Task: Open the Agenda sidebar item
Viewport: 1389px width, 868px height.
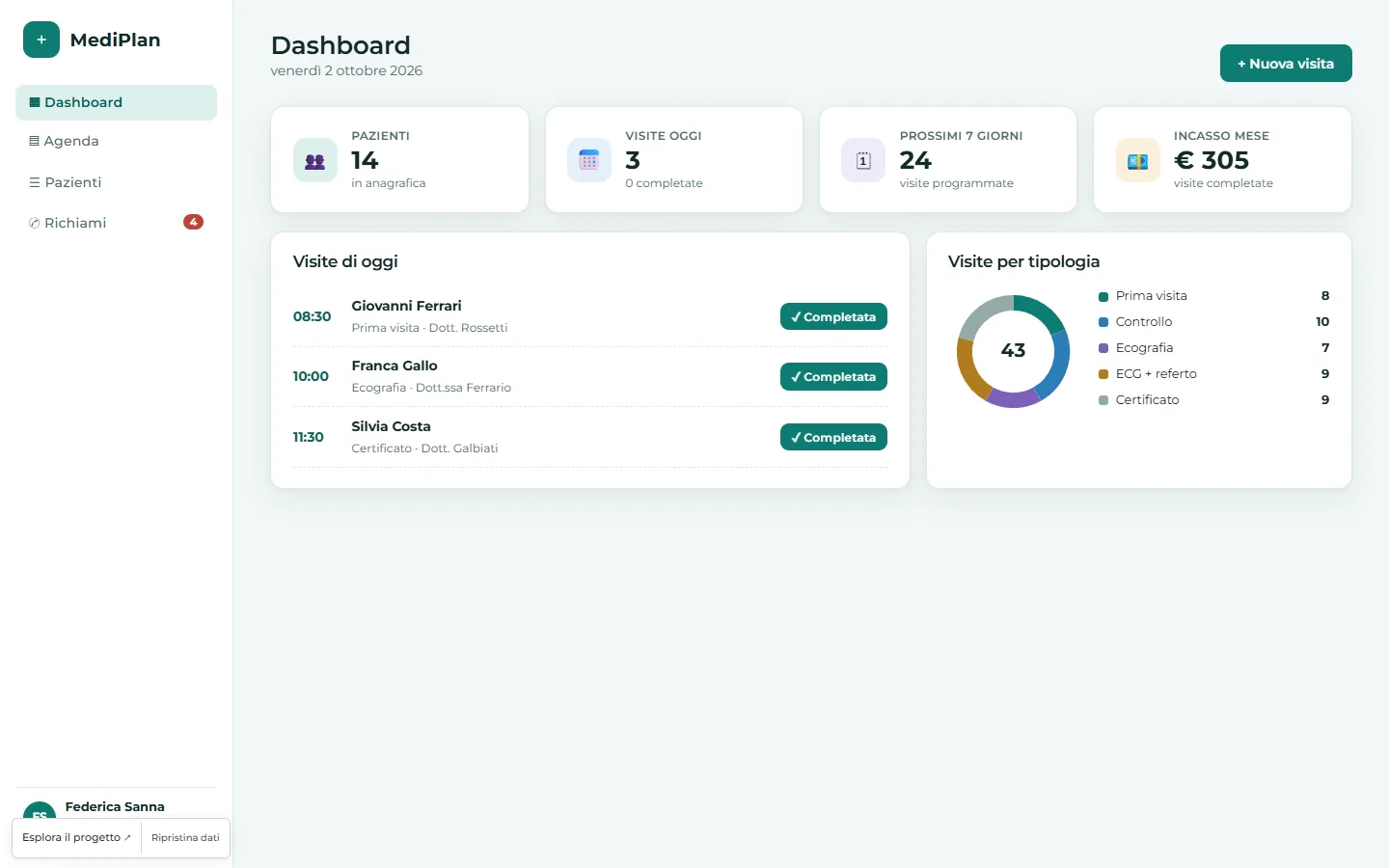Action: tap(116, 141)
